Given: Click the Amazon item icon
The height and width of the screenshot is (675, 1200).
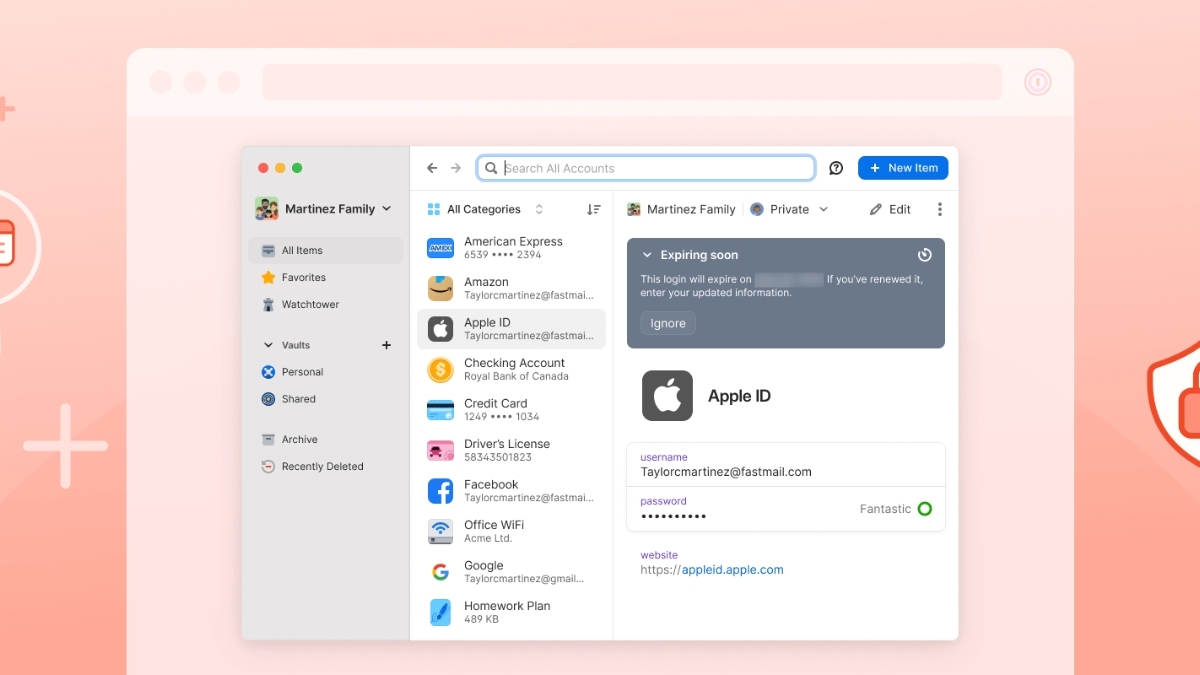Looking at the screenshot, I should click(440, 289).
